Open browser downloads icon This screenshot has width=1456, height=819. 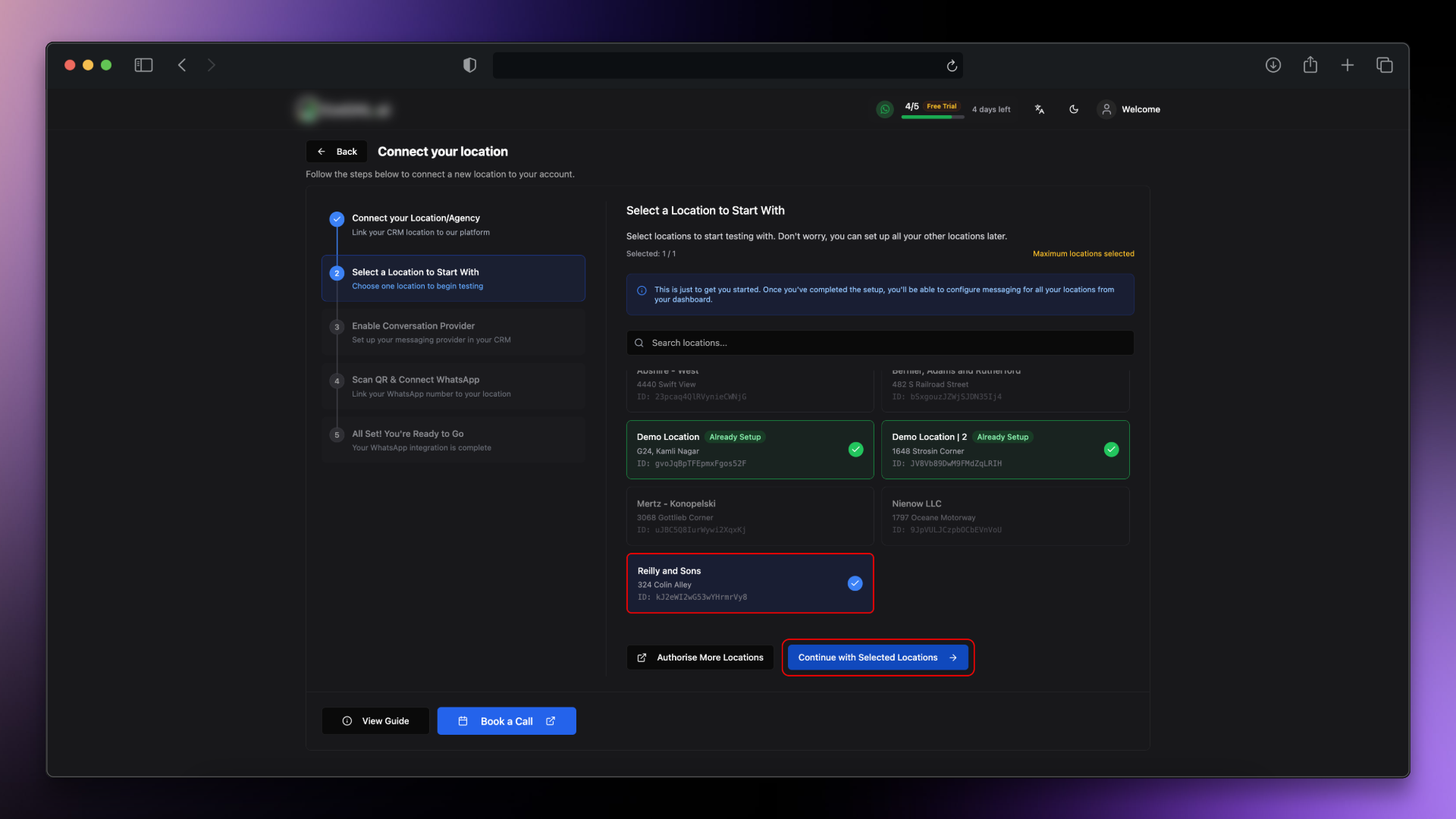tap(1273, 65)
